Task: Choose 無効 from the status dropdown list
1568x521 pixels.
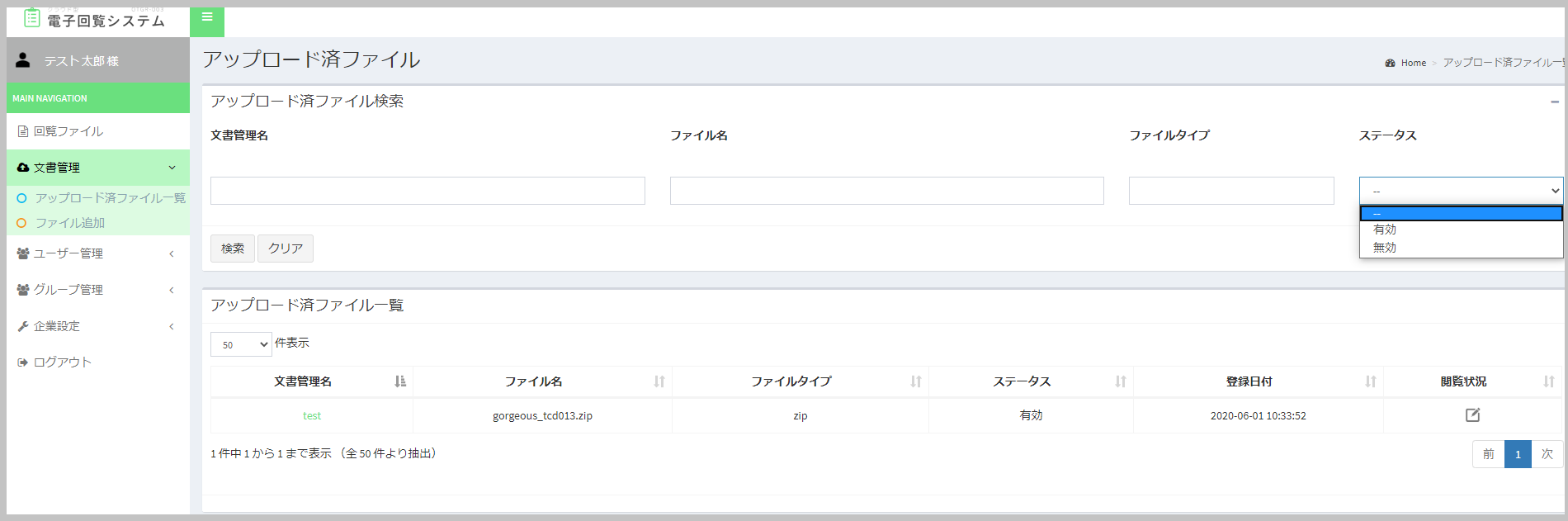Action: [1385, 248]
